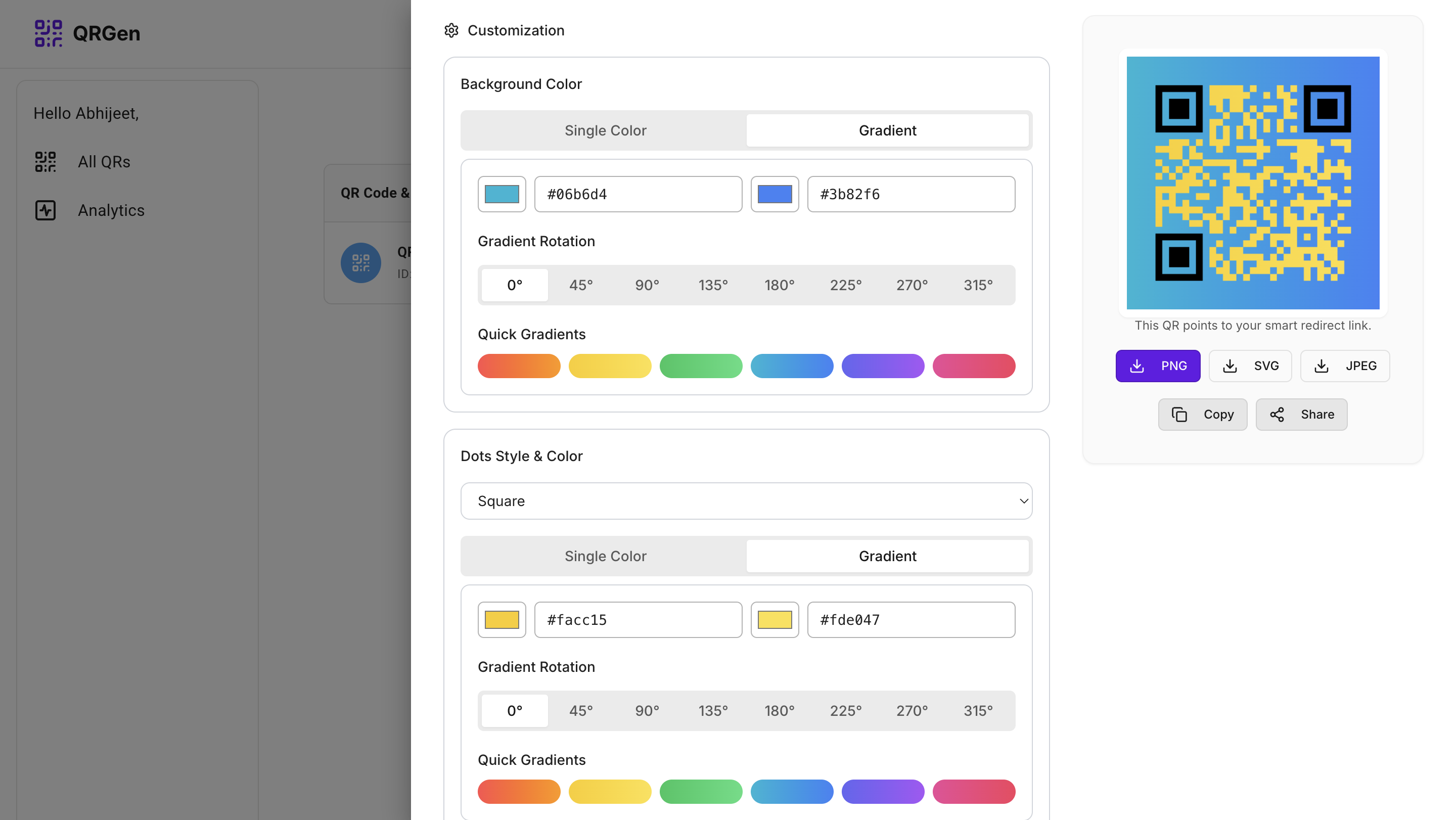Click the #facc15 hex input field
The width and height of the screenshot is (1456, 820).
point(638,619)
